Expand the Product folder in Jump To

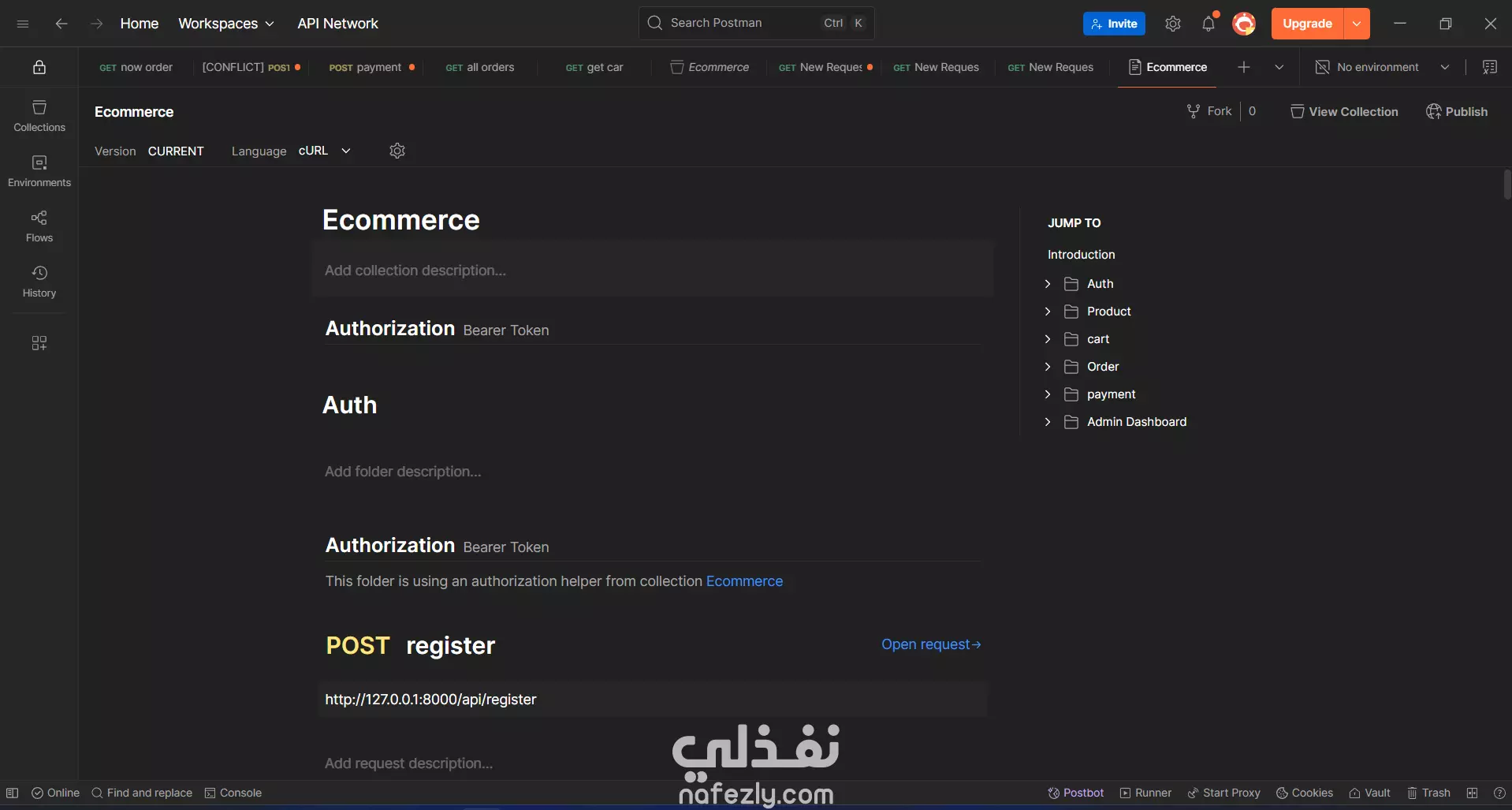click(1048, 312)
